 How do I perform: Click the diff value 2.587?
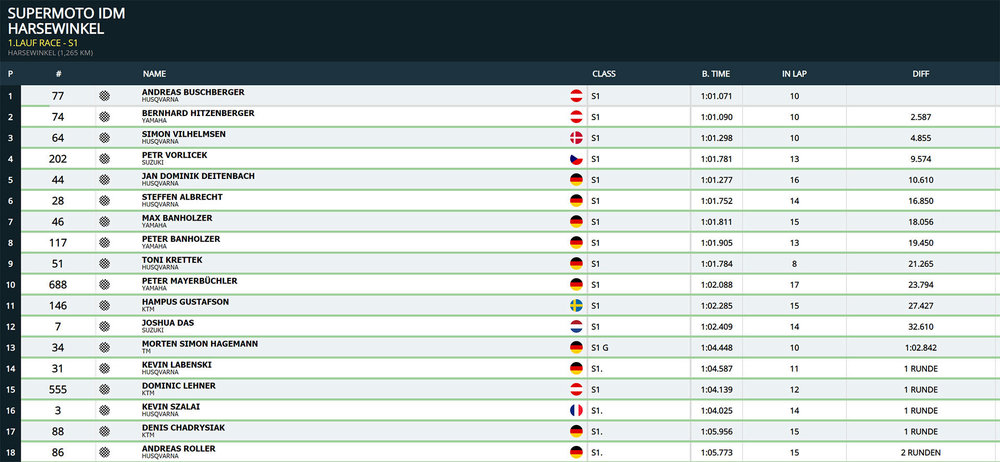click(921, 117)
